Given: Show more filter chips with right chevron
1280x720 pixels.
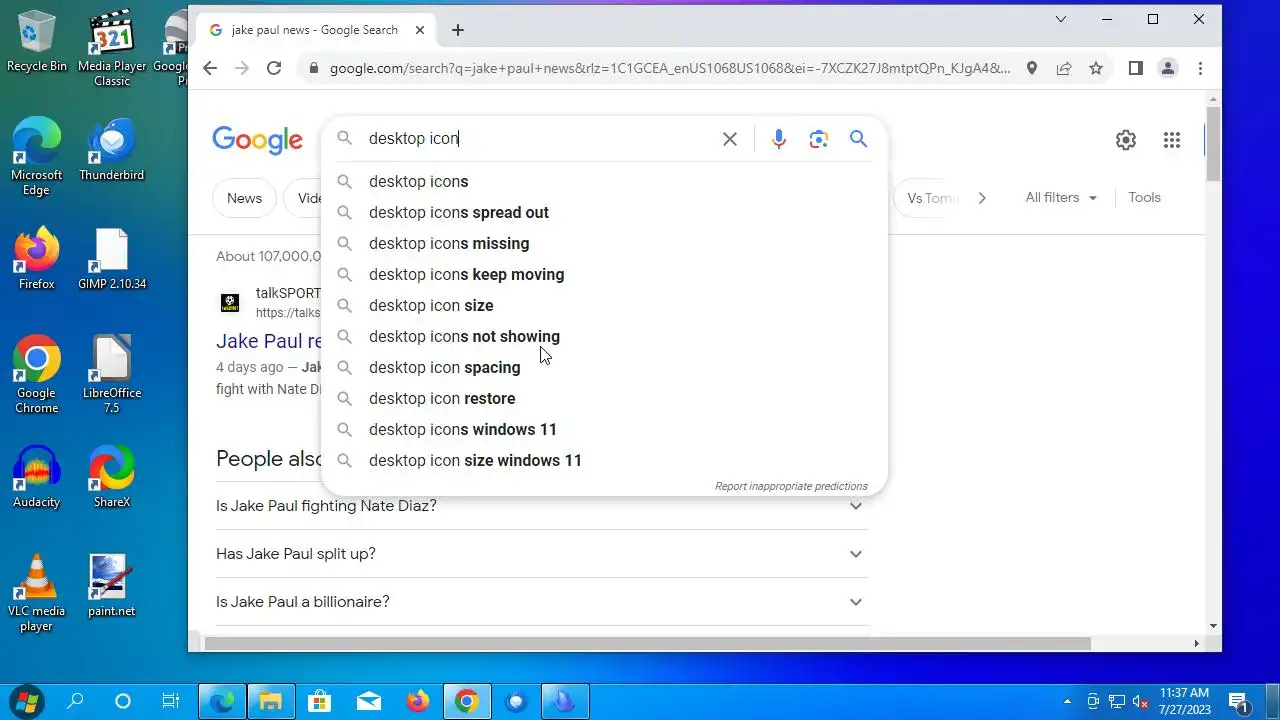Looking at the screenshot, I should pos(982,198).
